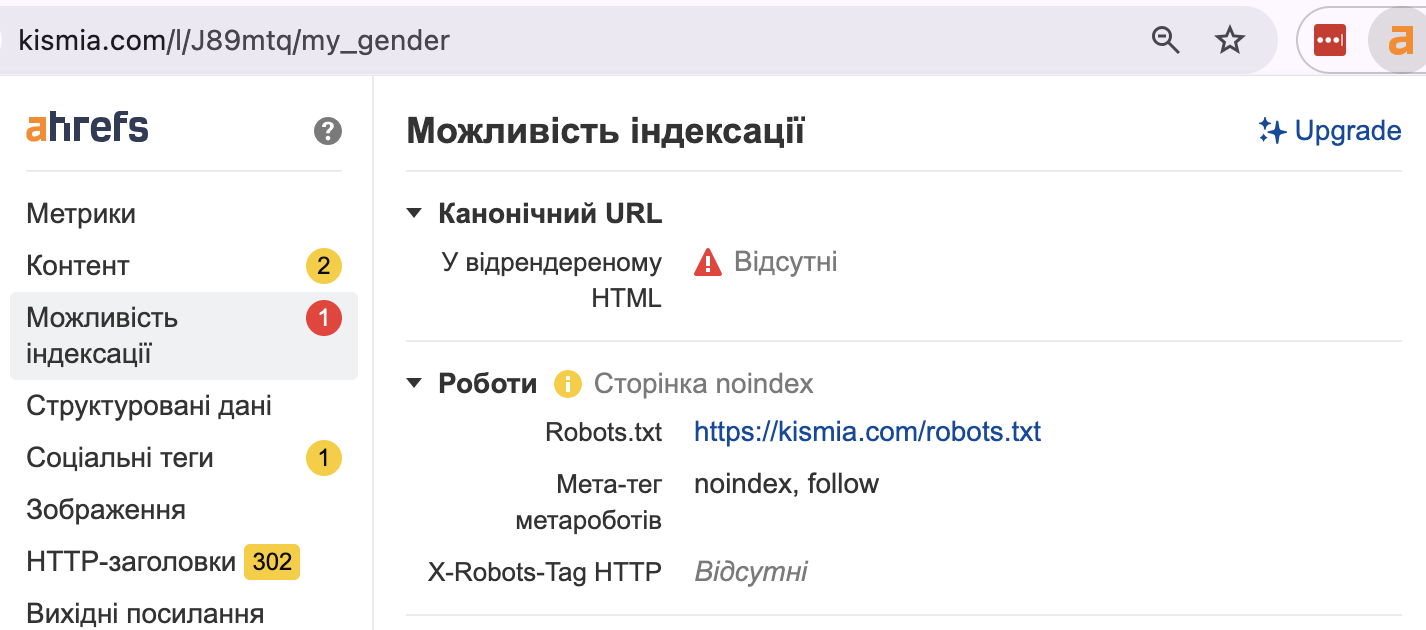Open the Метрики sidebar tab
The width and height of the screenshot is (1426, 630).
point(81,214)
